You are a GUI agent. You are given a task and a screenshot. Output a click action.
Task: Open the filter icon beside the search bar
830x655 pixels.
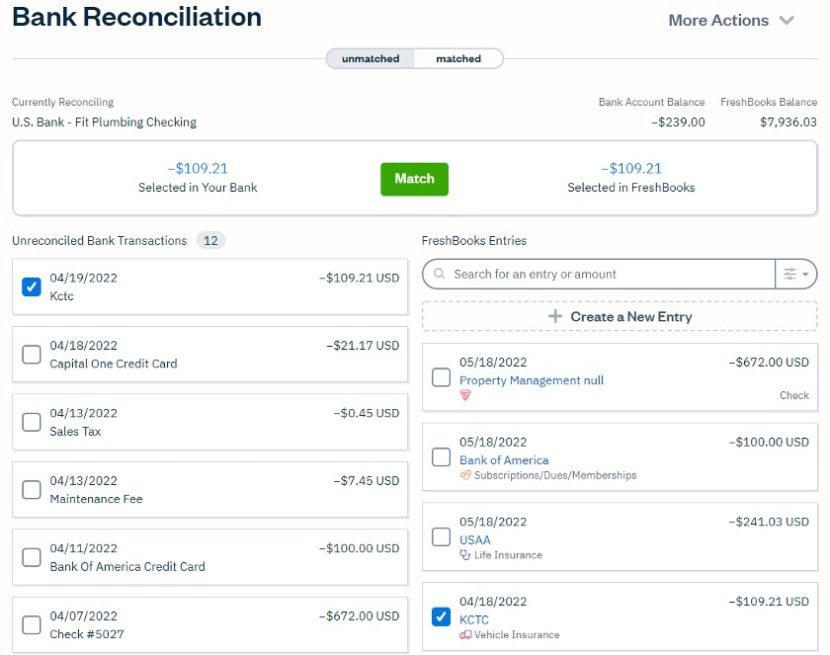coord(792,273)
